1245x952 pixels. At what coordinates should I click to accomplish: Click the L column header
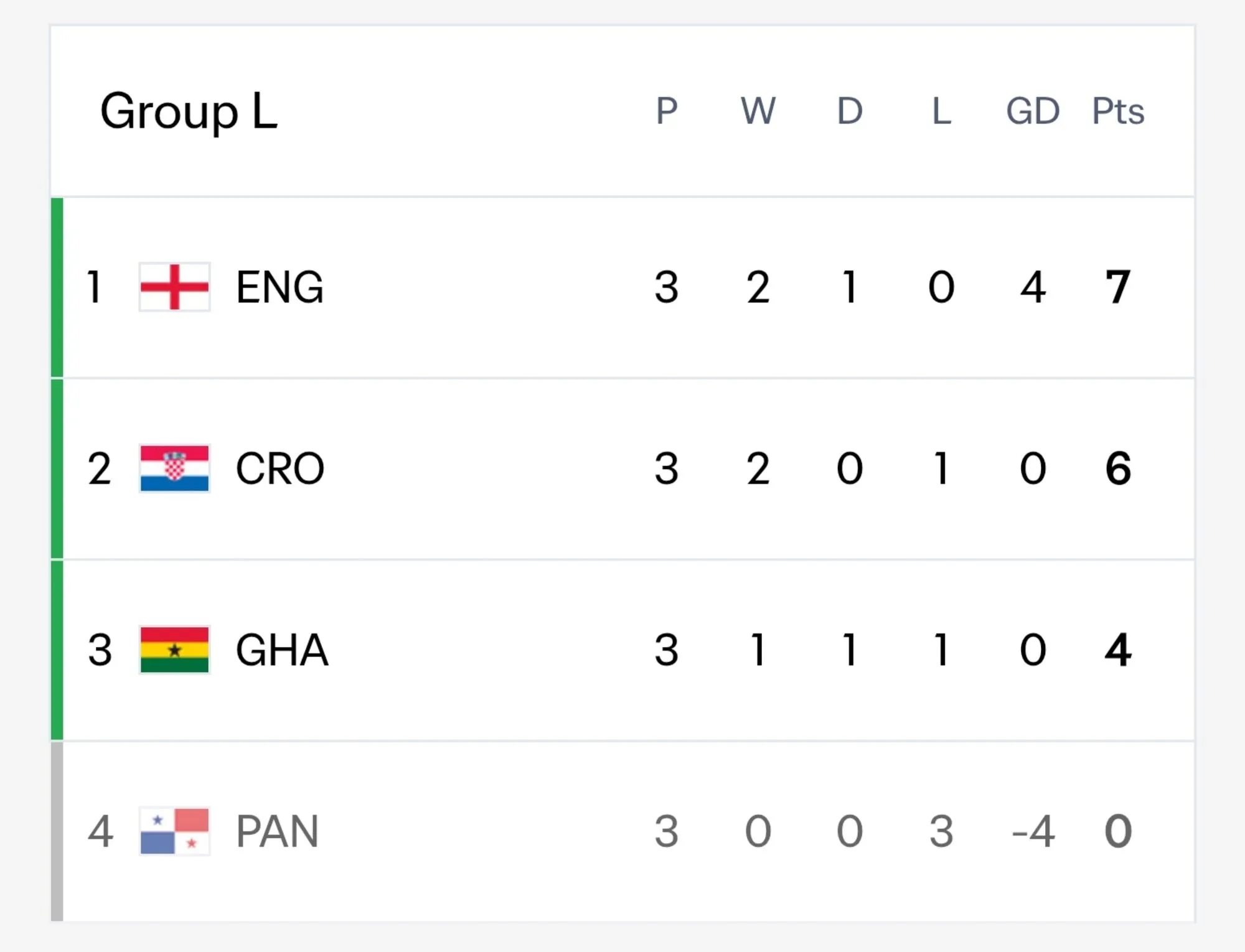click(941, 111)
